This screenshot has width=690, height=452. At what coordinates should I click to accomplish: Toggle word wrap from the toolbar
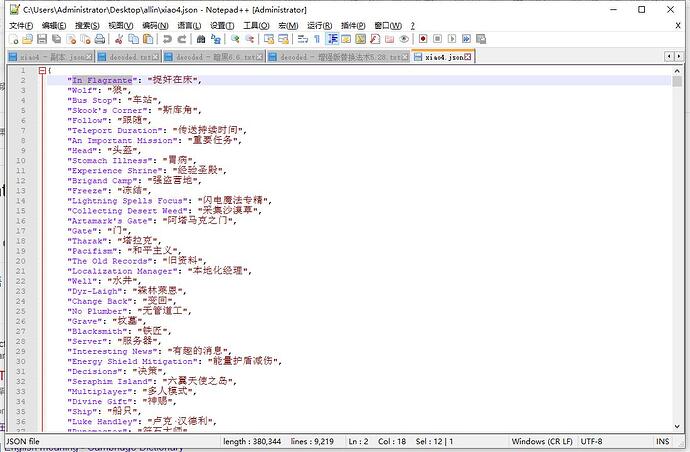pos(303,39)
